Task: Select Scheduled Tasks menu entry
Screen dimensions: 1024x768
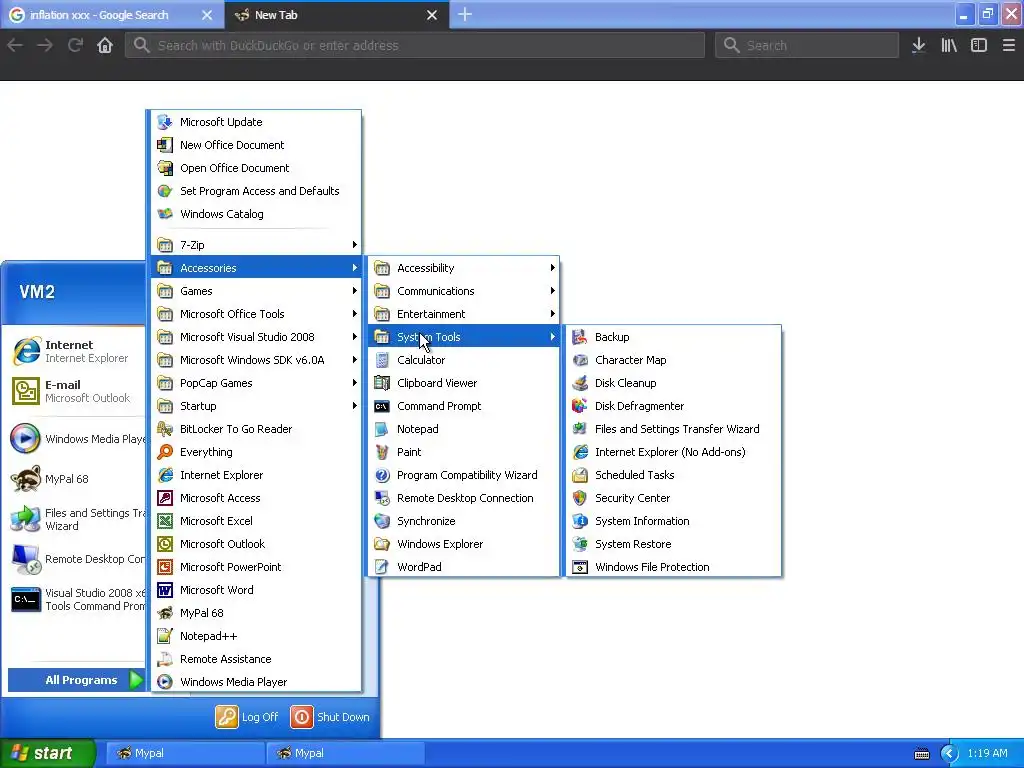Action: click(673, 475)
